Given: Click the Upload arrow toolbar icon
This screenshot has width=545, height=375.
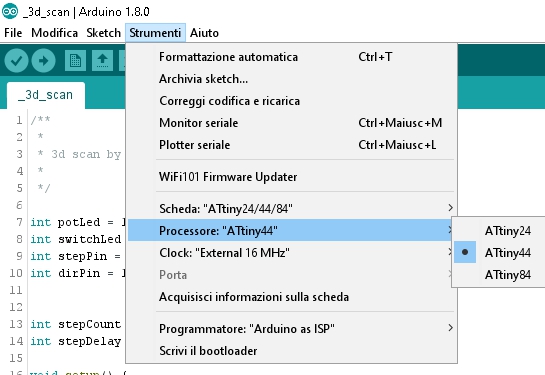Looking at the screenshot, I should point(43,61).
